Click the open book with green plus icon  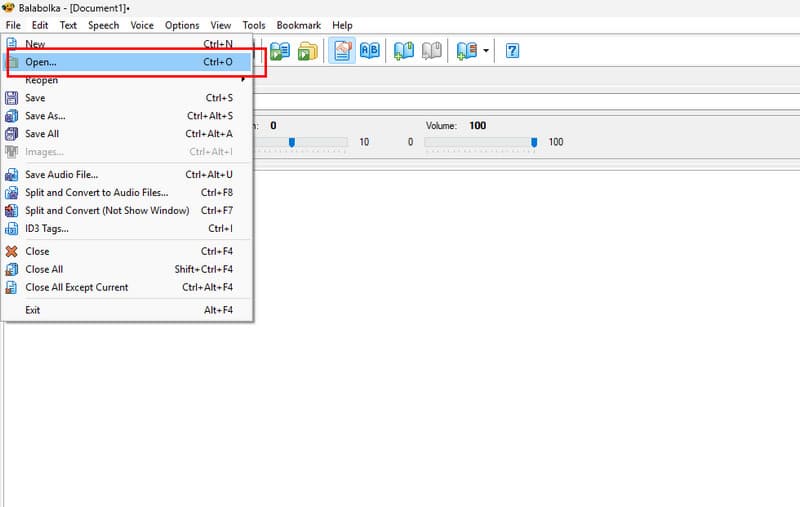(x=404, y=50)
